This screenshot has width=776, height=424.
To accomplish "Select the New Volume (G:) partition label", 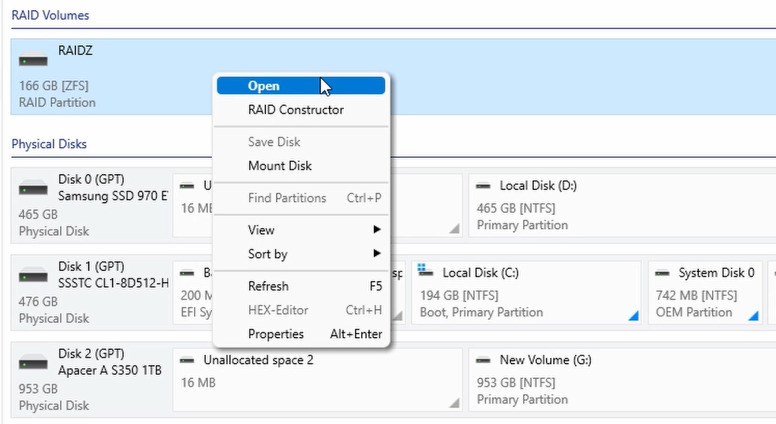I will click(545, 360).
